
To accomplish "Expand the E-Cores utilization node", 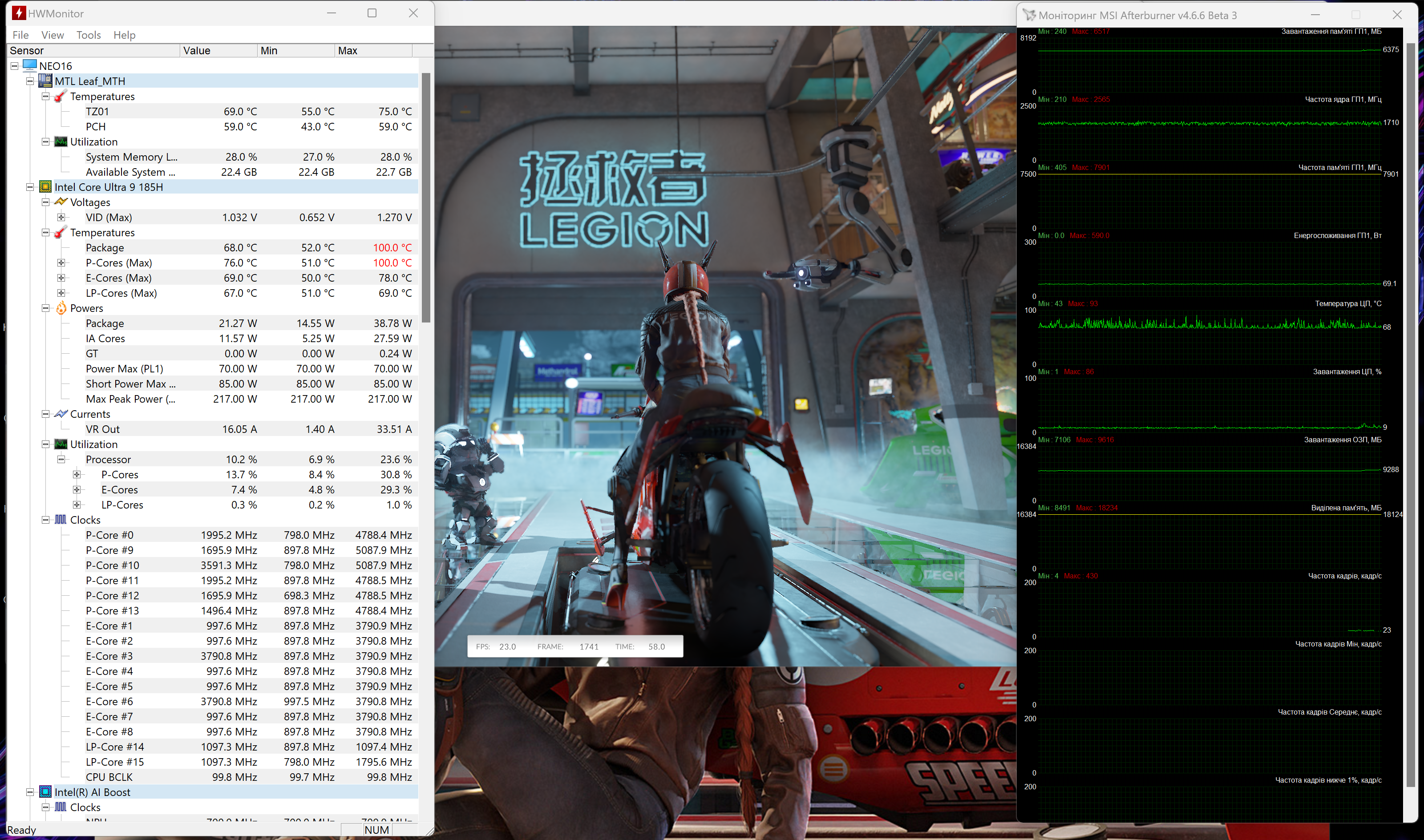I will [77, 489].
